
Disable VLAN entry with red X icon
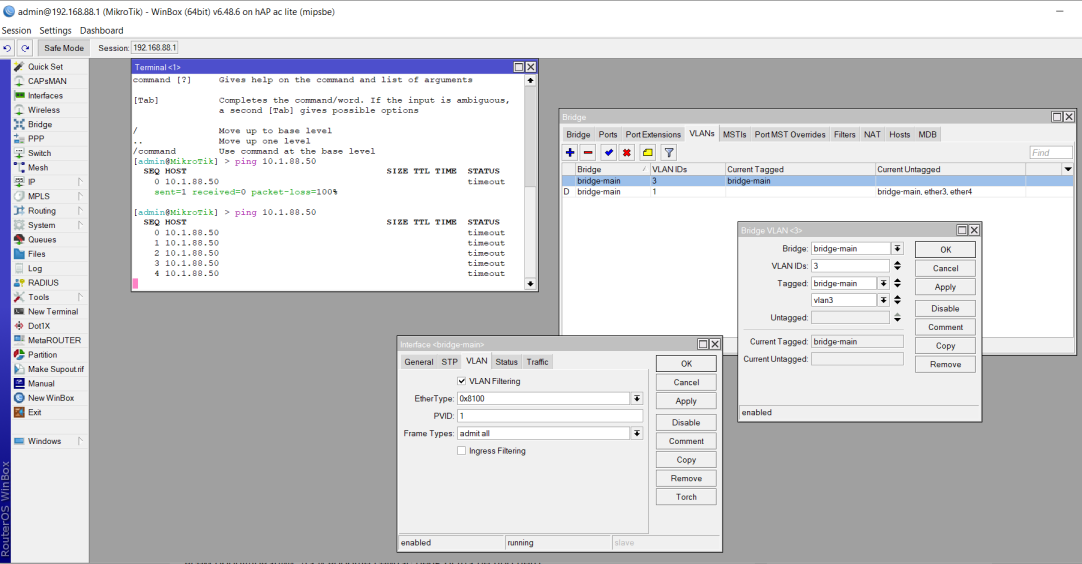coord(627,153)
